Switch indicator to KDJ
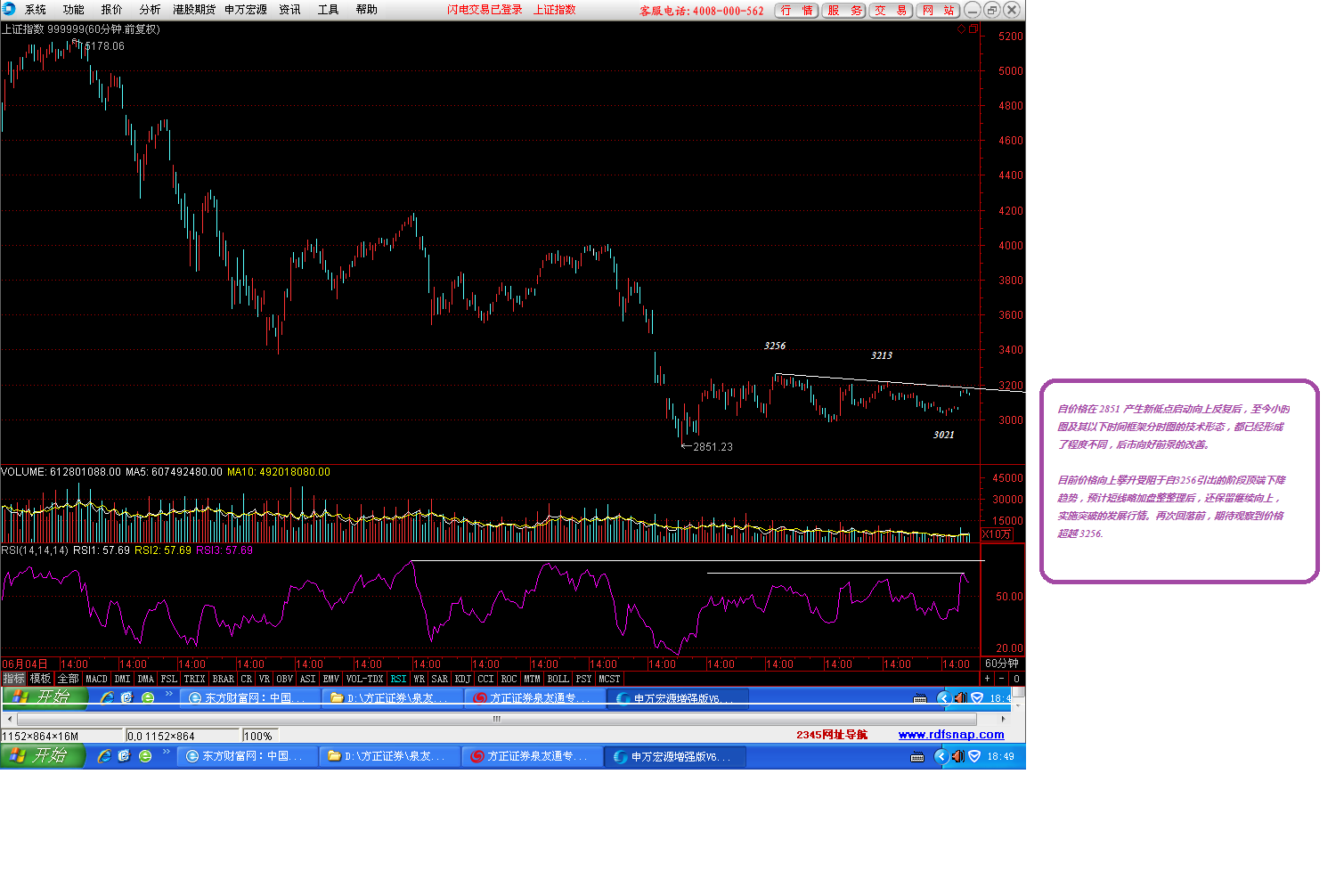The width and height of the screenshot is (1344, 896). 463,679
